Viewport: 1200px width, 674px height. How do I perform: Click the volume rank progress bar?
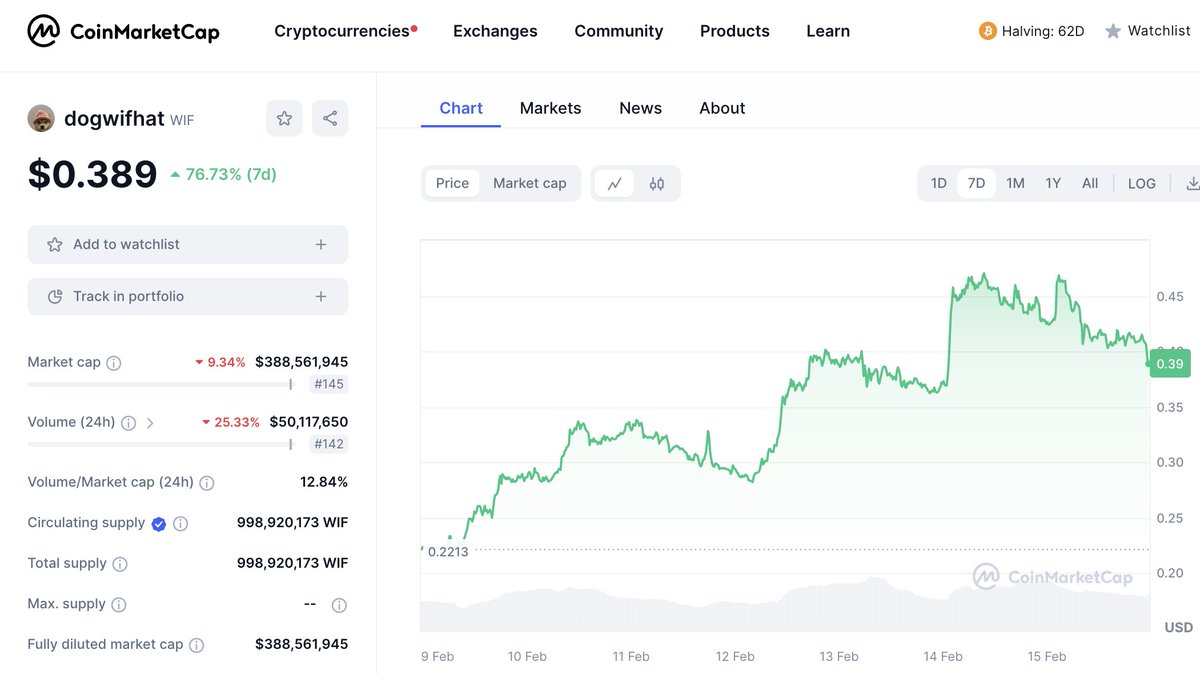(160, 444)
